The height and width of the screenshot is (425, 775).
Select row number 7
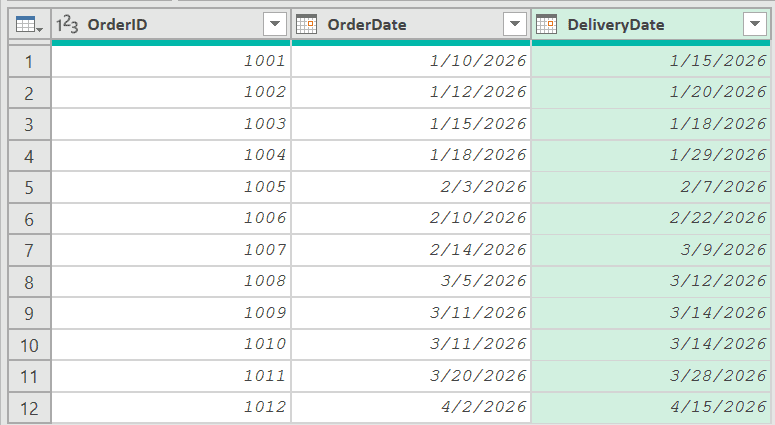pos(29,251)
